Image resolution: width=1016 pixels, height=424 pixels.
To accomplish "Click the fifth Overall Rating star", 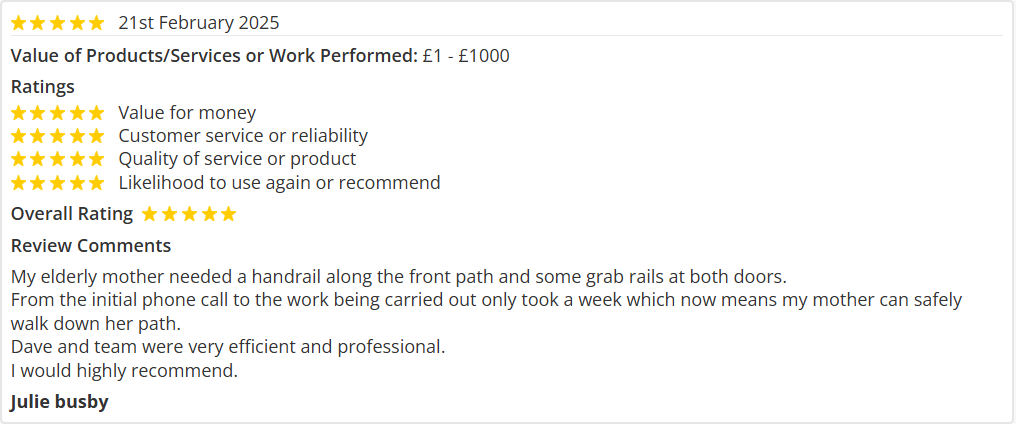I will (x=228, y=214).
